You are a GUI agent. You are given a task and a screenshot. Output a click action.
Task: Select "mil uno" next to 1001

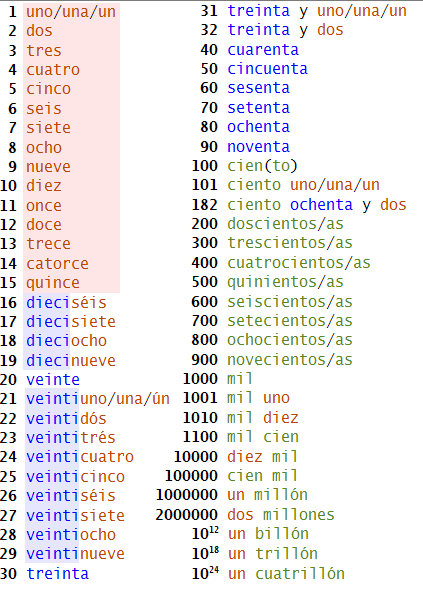(258, 398)
